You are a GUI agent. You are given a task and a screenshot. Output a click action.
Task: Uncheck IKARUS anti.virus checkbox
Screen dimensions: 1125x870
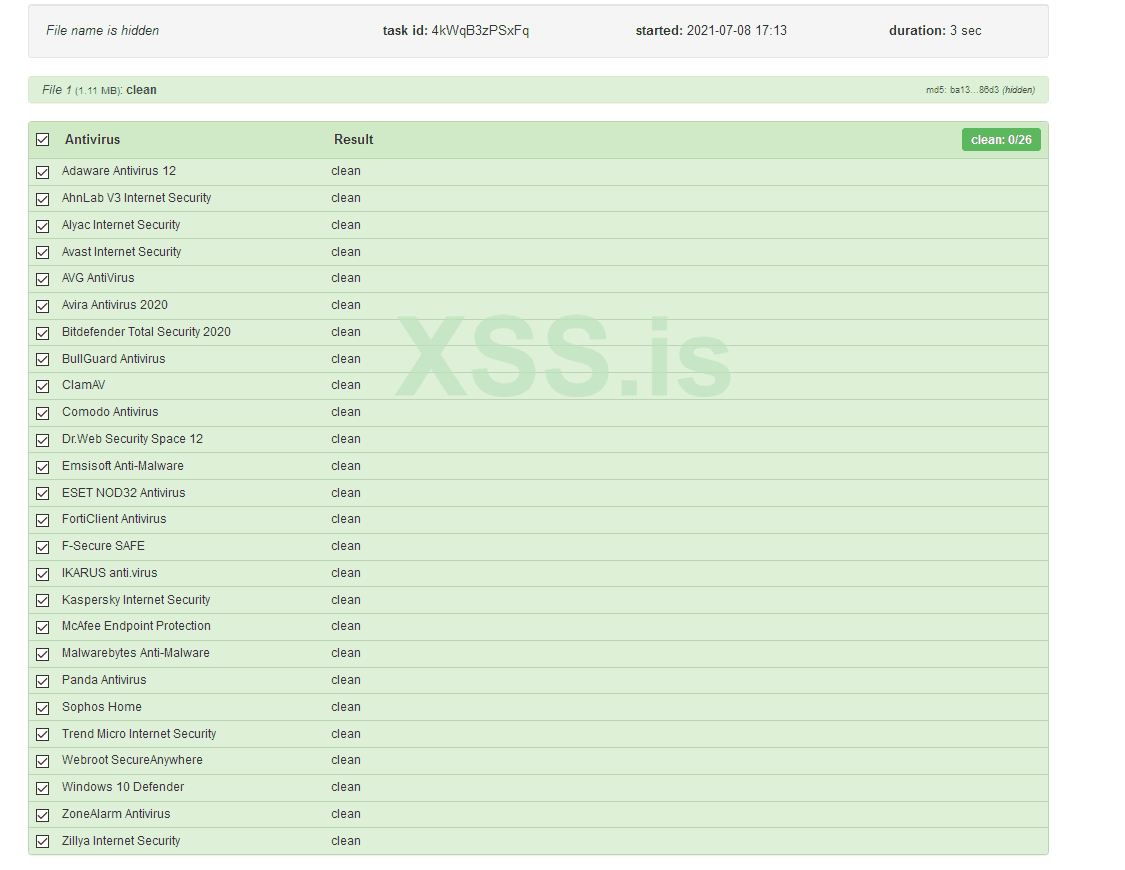(x=43, y=574)
